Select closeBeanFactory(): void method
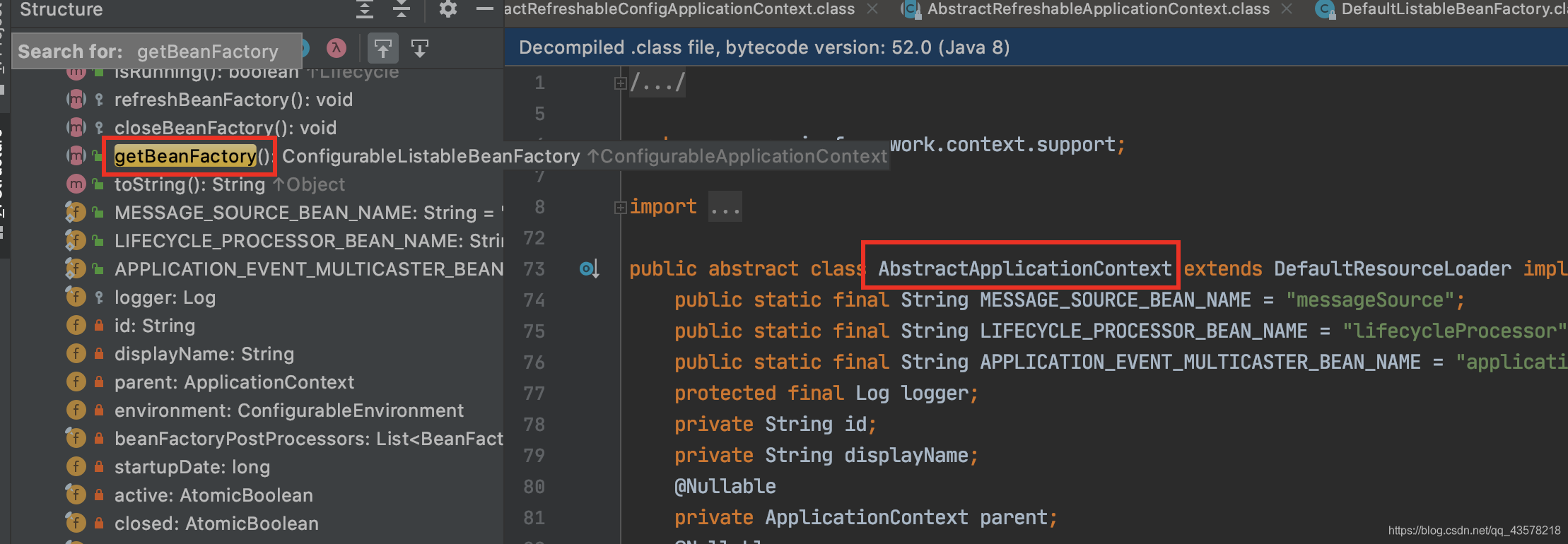Image resolution: width=1568 pixels, height=544 pixels. coord(226,128)
